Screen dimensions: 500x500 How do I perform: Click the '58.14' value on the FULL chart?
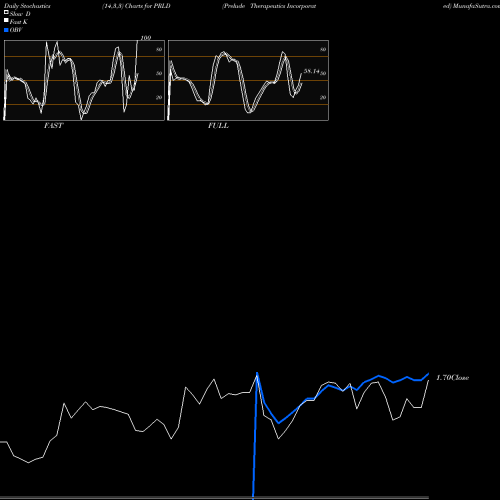(312, 71)
